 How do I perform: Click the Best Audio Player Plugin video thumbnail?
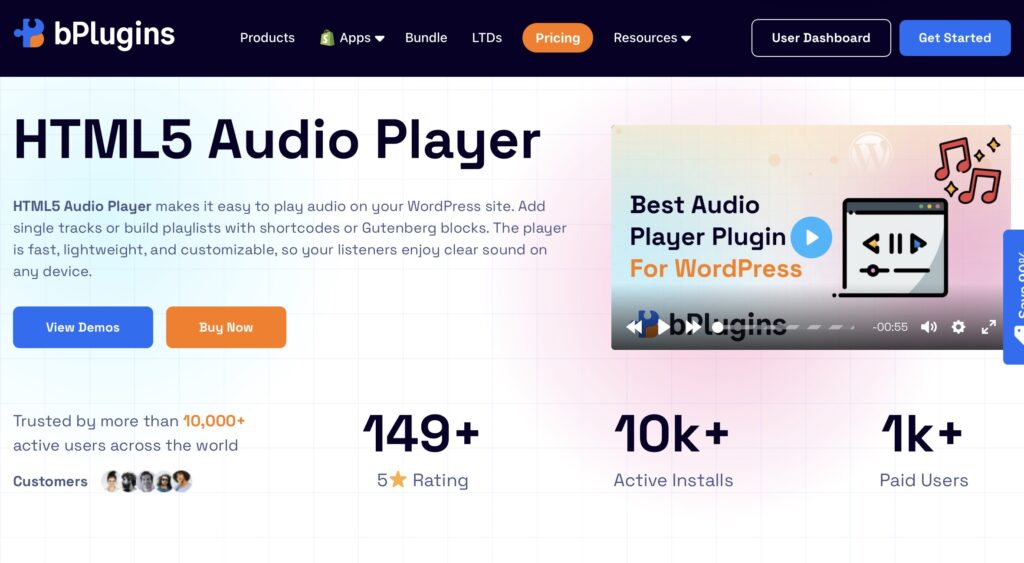810,238
